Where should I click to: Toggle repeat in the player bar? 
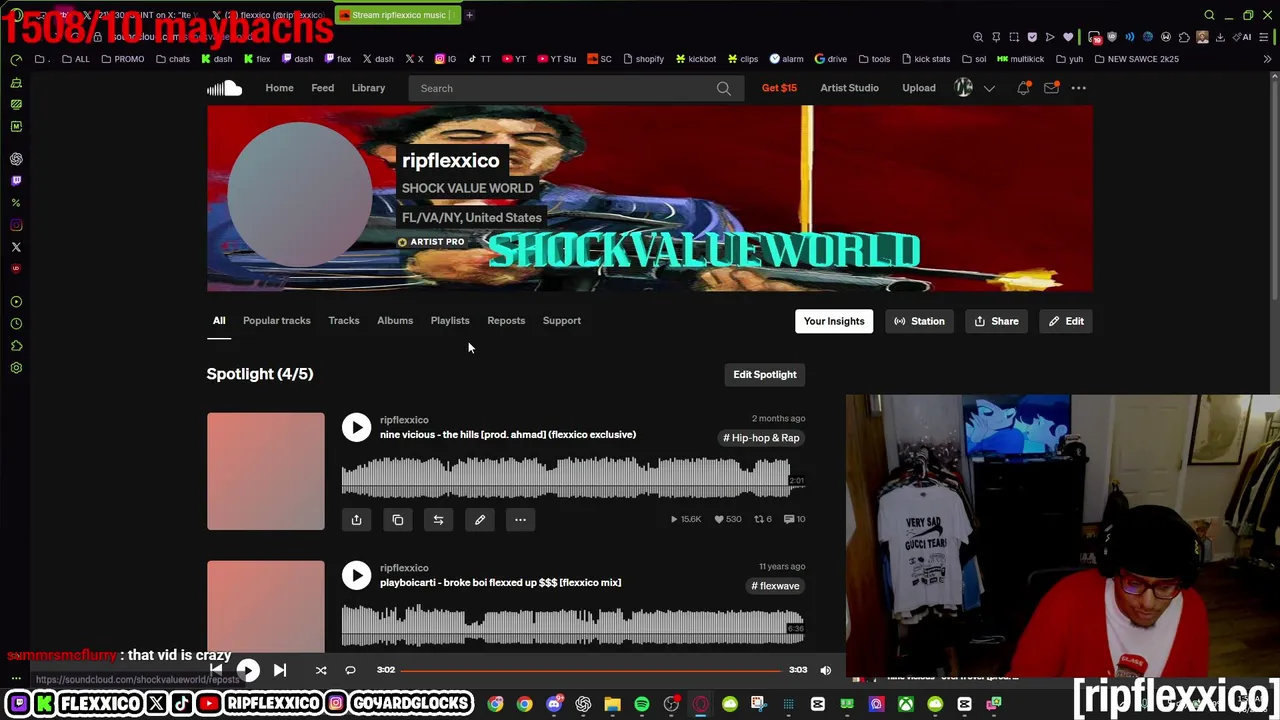click(350, 670)
